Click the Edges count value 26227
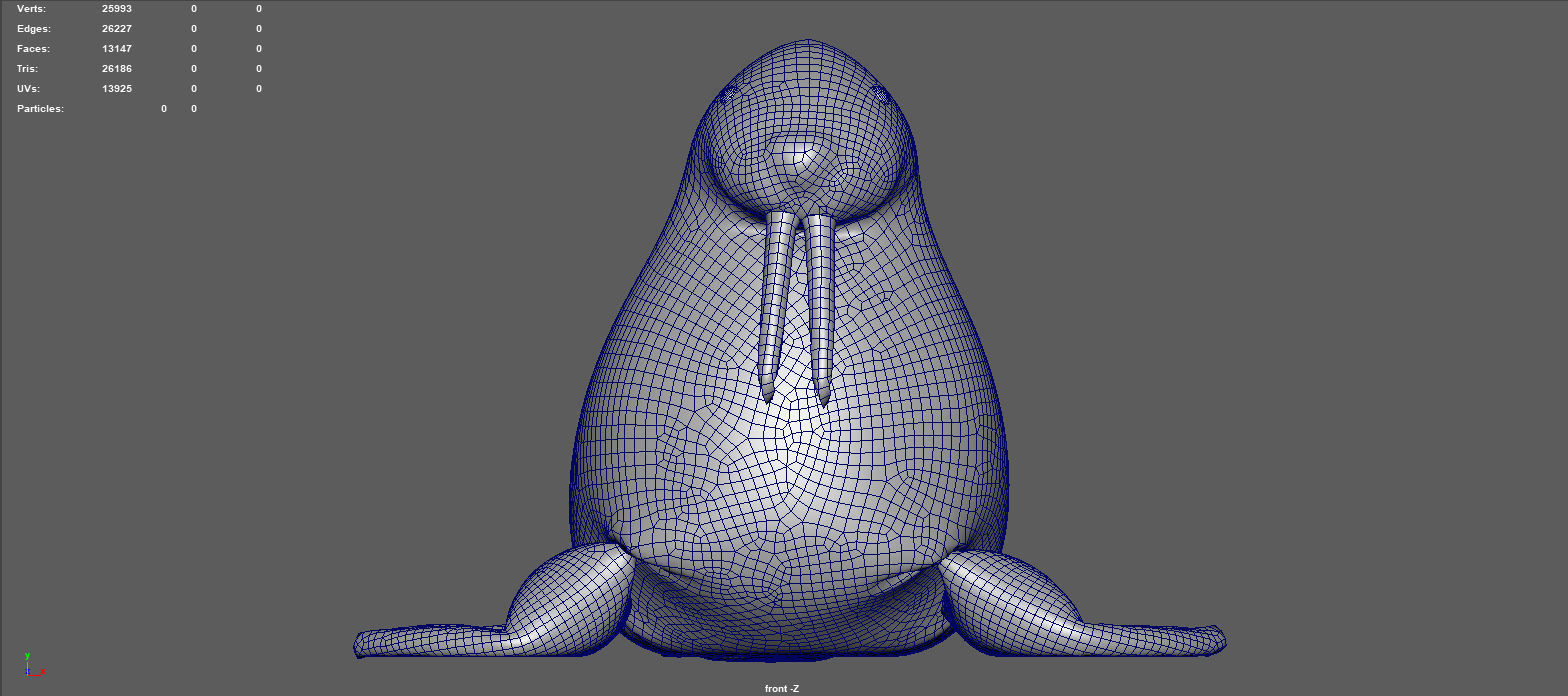Viewport: 1568px width, 696px height. click(116, 28)
